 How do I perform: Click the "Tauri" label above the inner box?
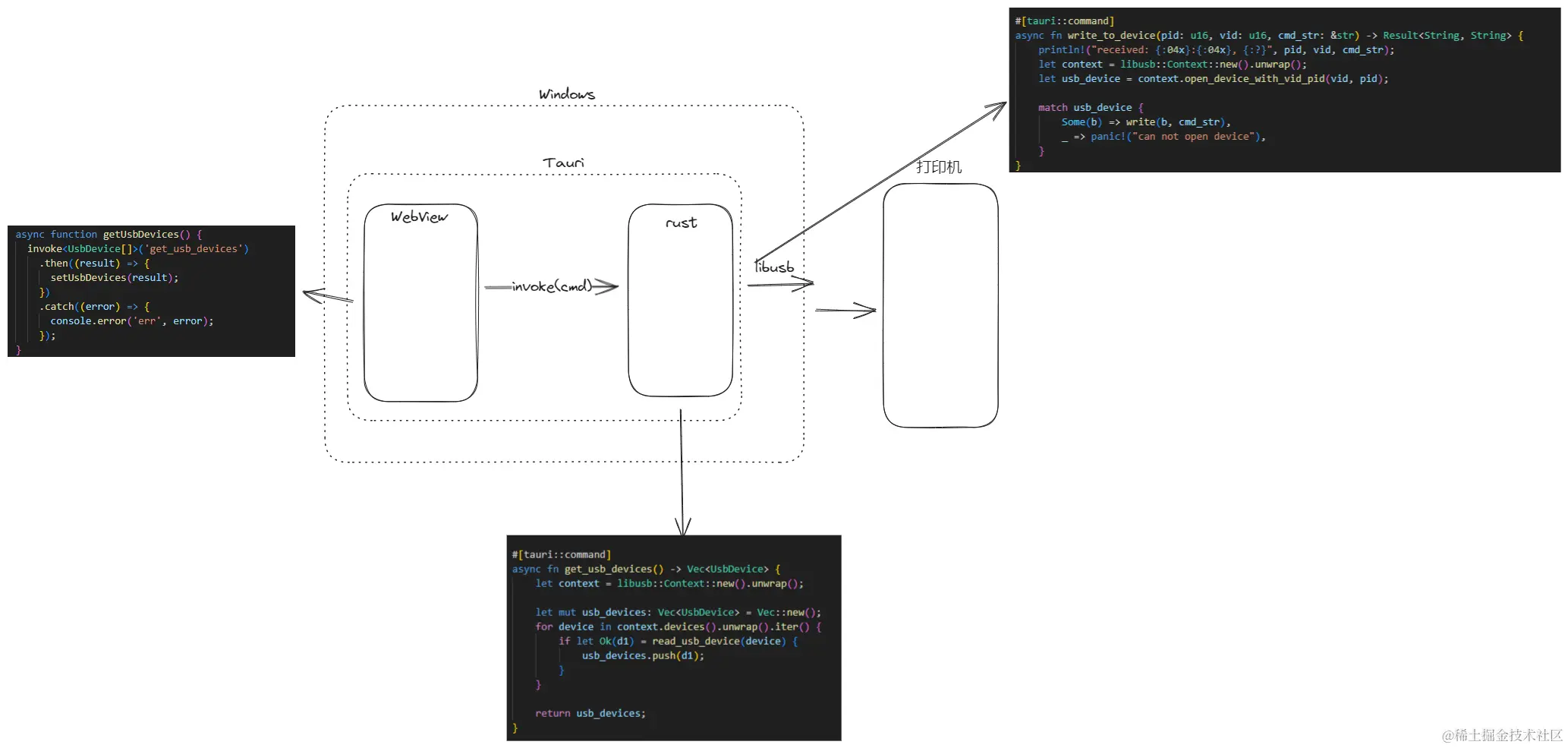pos(563,163)
